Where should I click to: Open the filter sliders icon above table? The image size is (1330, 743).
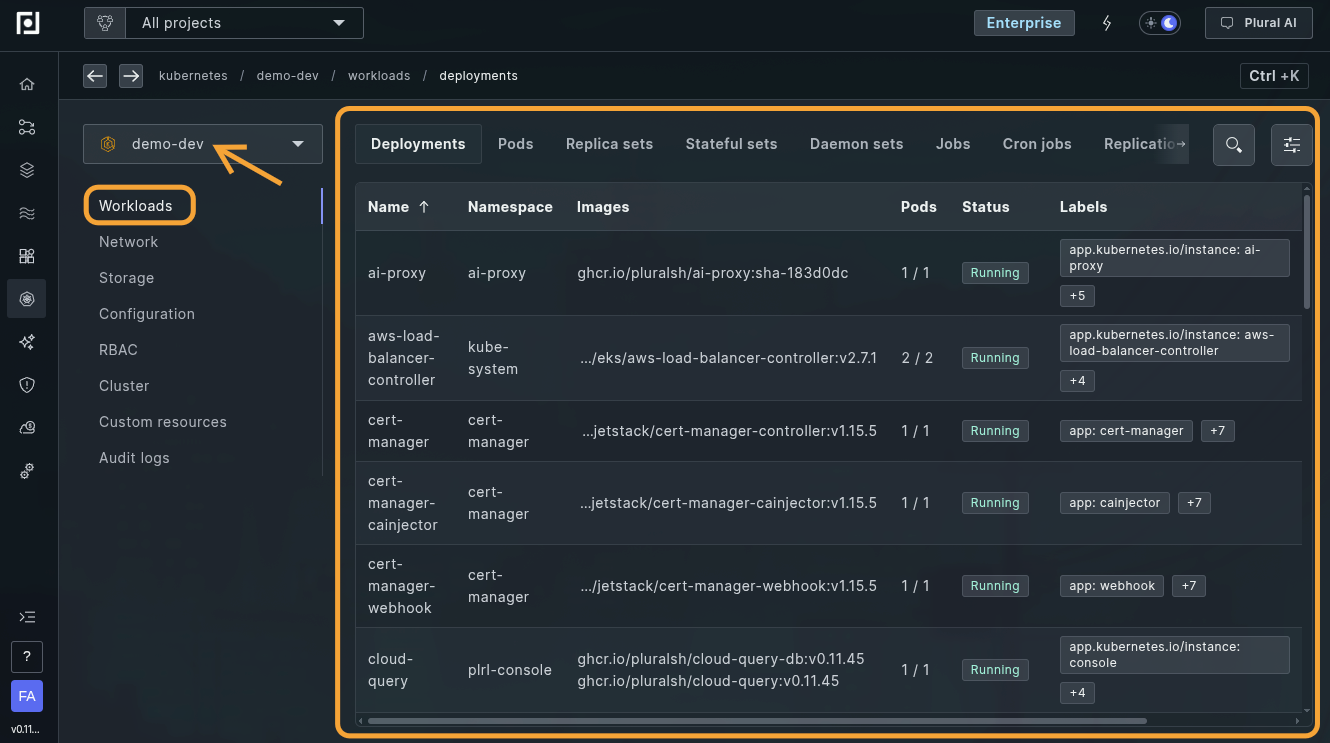pyautogui.click(x=1291, y=145)
